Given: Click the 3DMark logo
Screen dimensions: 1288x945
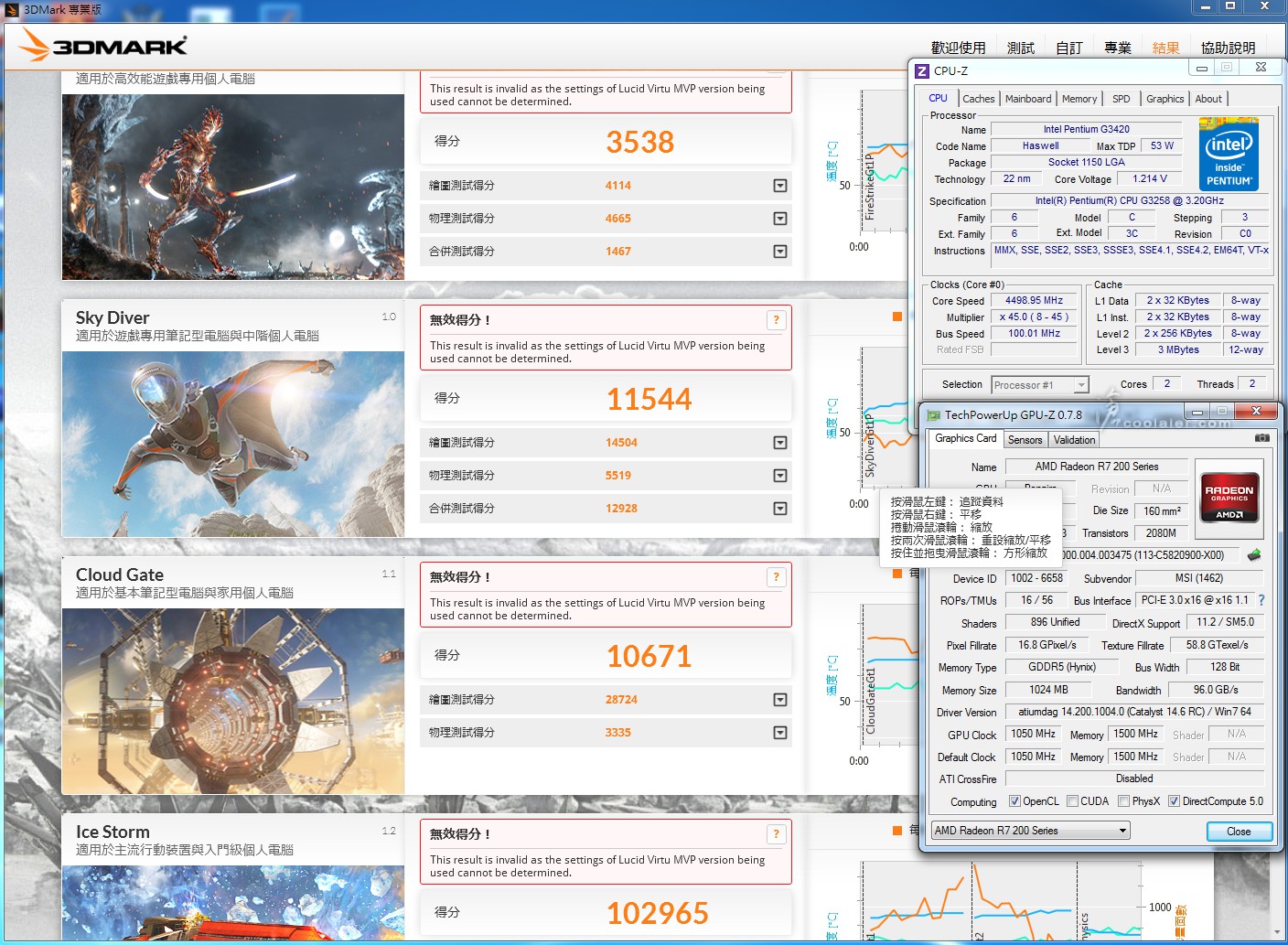Looking at the screenshot, I should pyautogui.click(x=102, y=45).
